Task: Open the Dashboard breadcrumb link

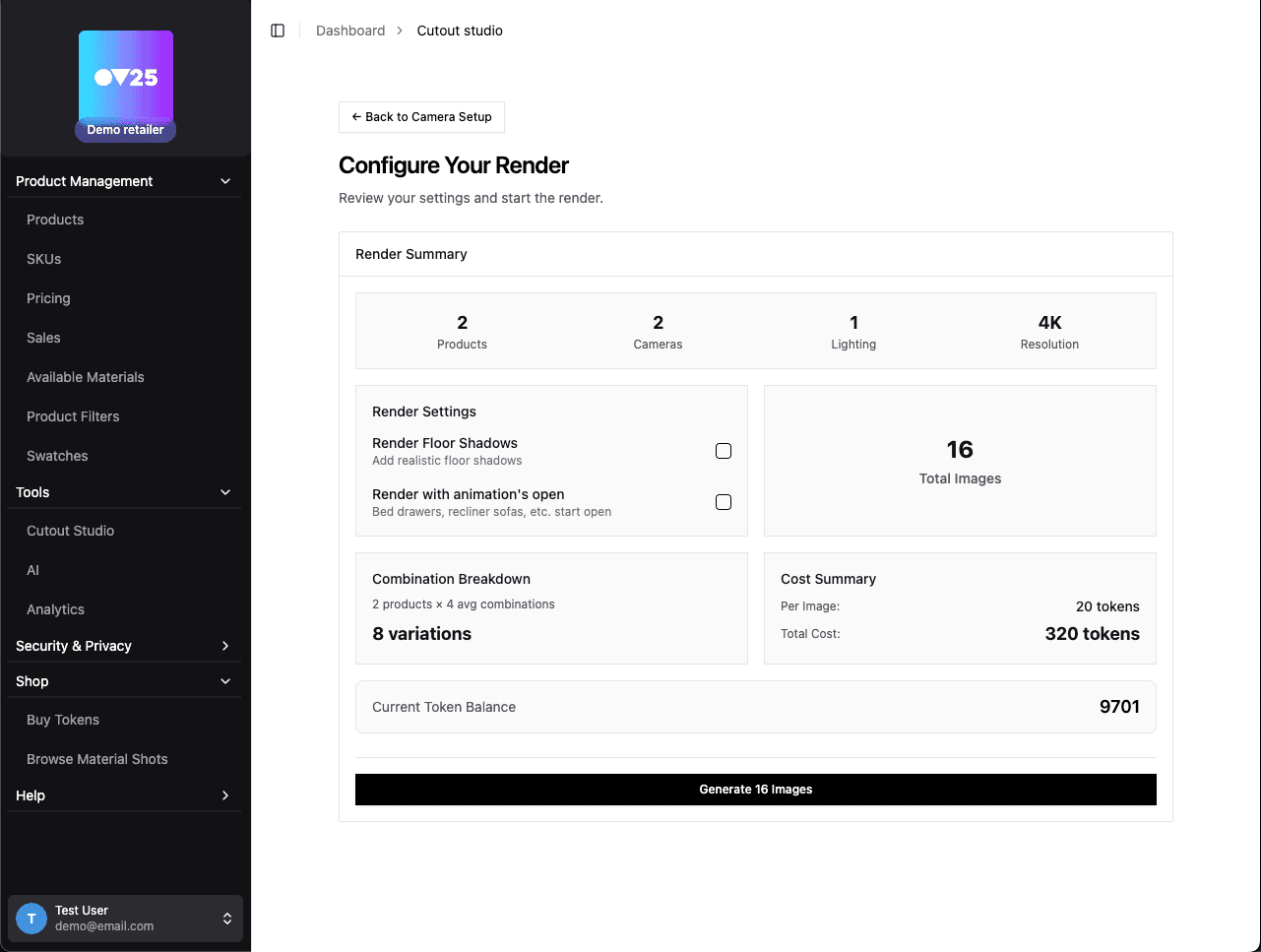Action: [350, 31]
